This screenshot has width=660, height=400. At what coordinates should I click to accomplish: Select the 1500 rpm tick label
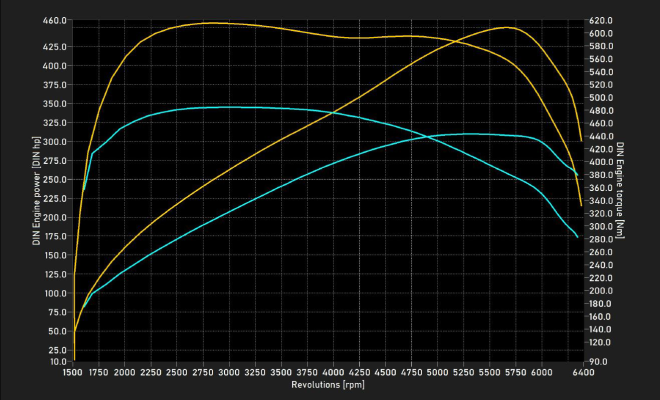(73, 372)
